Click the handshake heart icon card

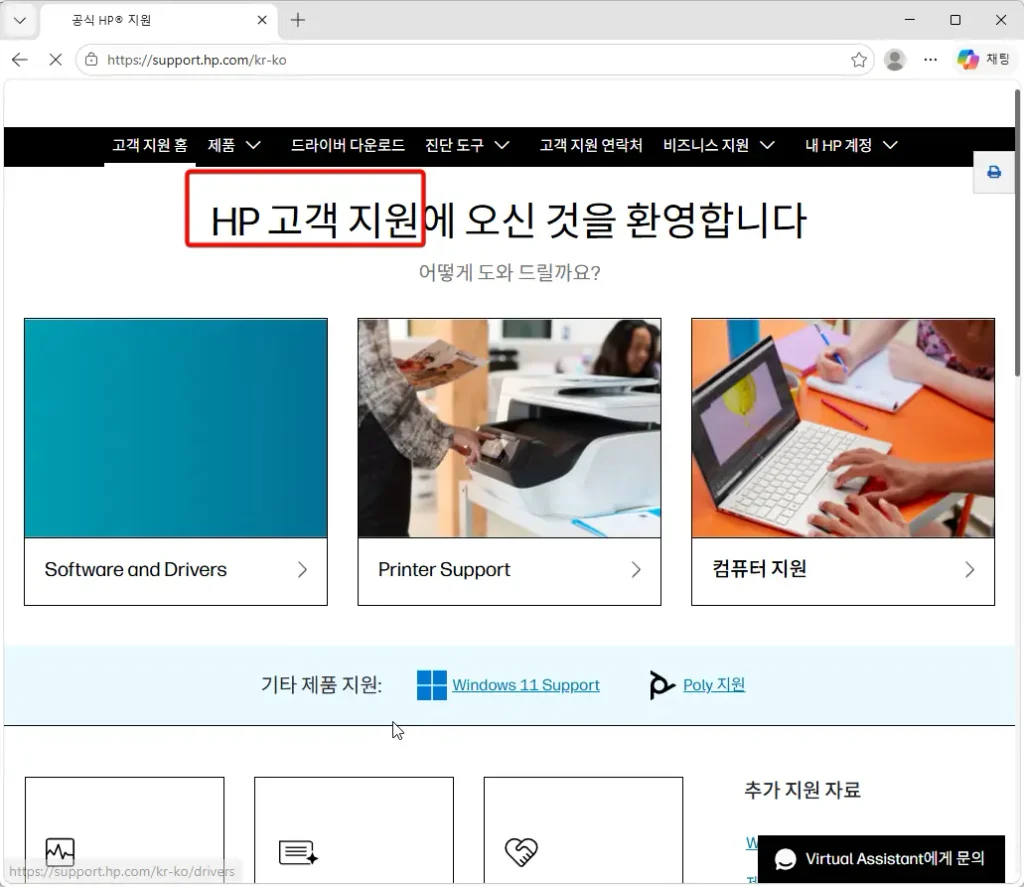(521, 852)
